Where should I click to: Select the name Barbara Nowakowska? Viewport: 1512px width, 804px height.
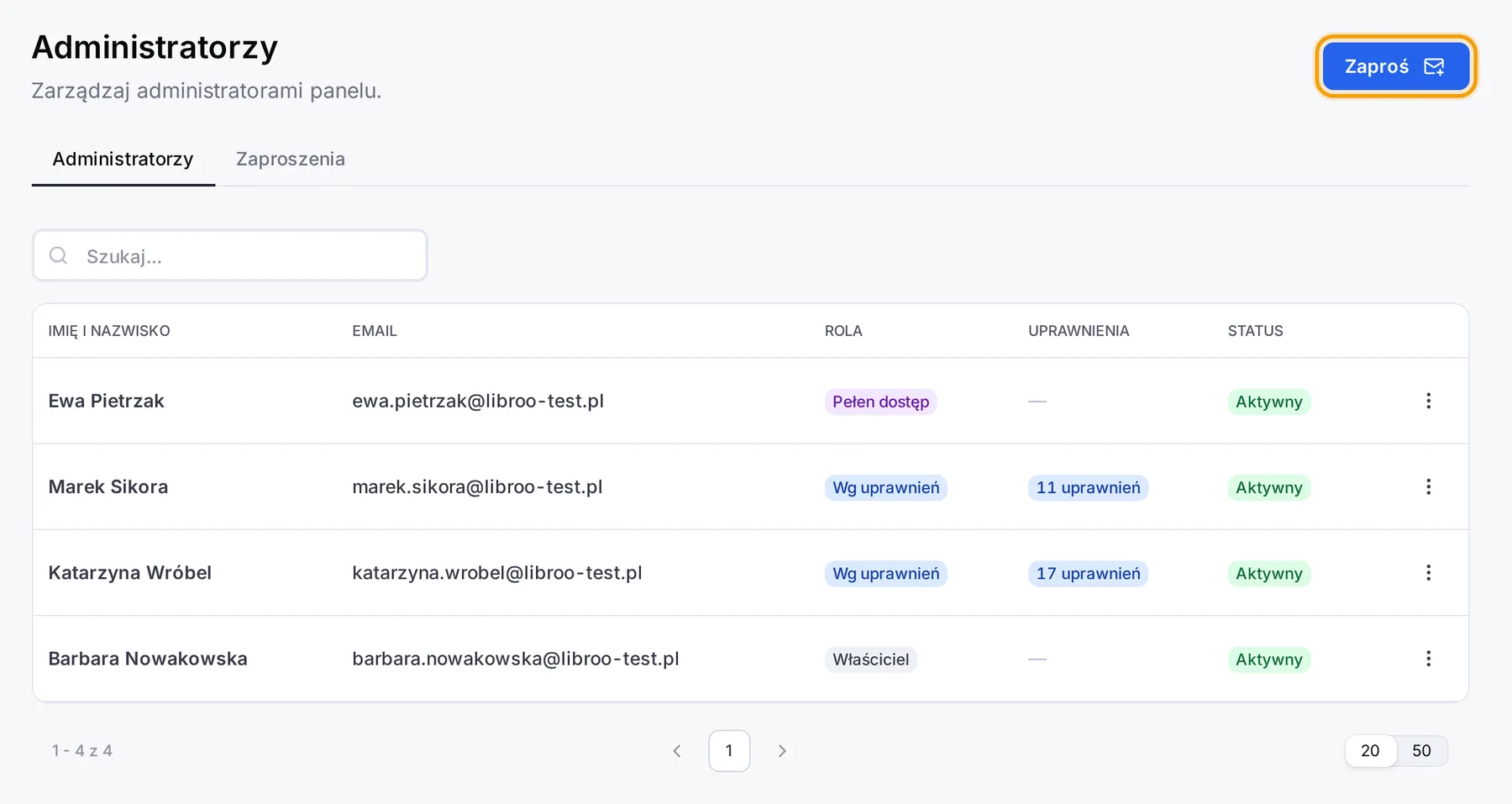click(148, 659)
